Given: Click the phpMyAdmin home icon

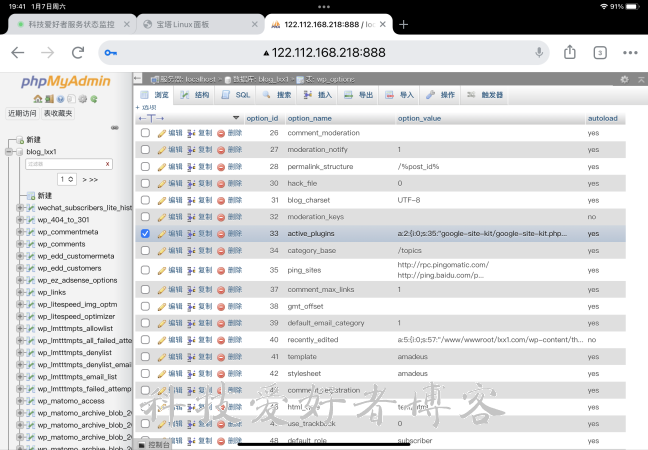Looking at the screenshot, I should point(38,99).
